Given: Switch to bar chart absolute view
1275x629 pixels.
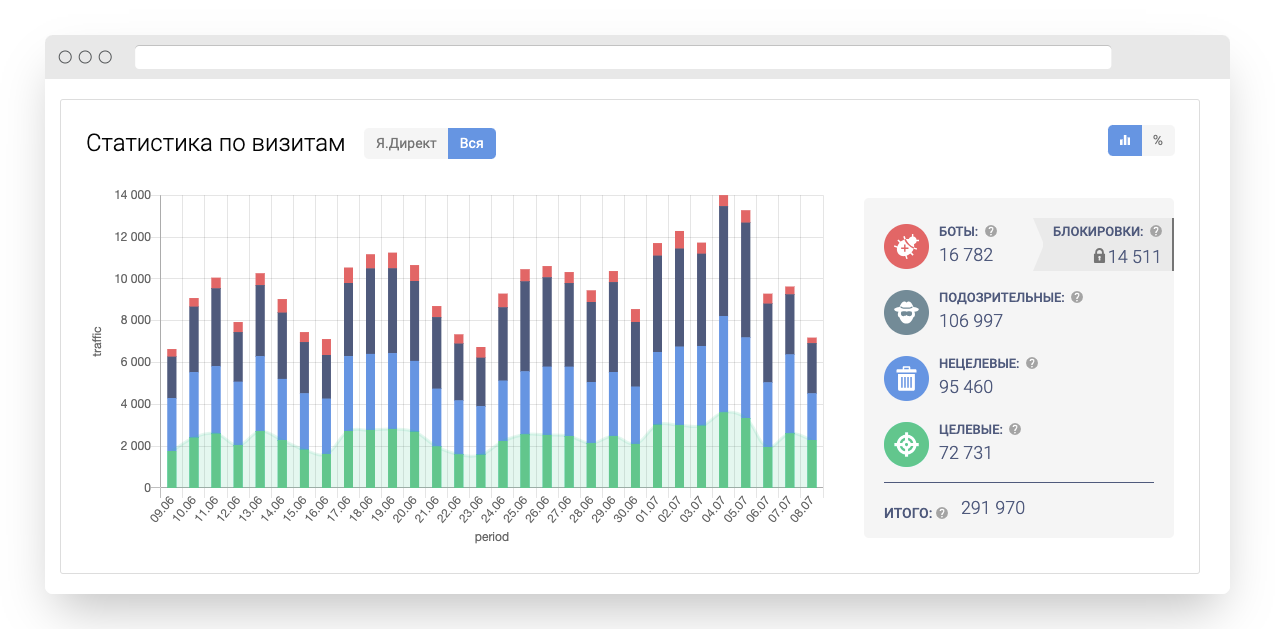Looking at the screenshot, I should click(x=1125, y=141).
